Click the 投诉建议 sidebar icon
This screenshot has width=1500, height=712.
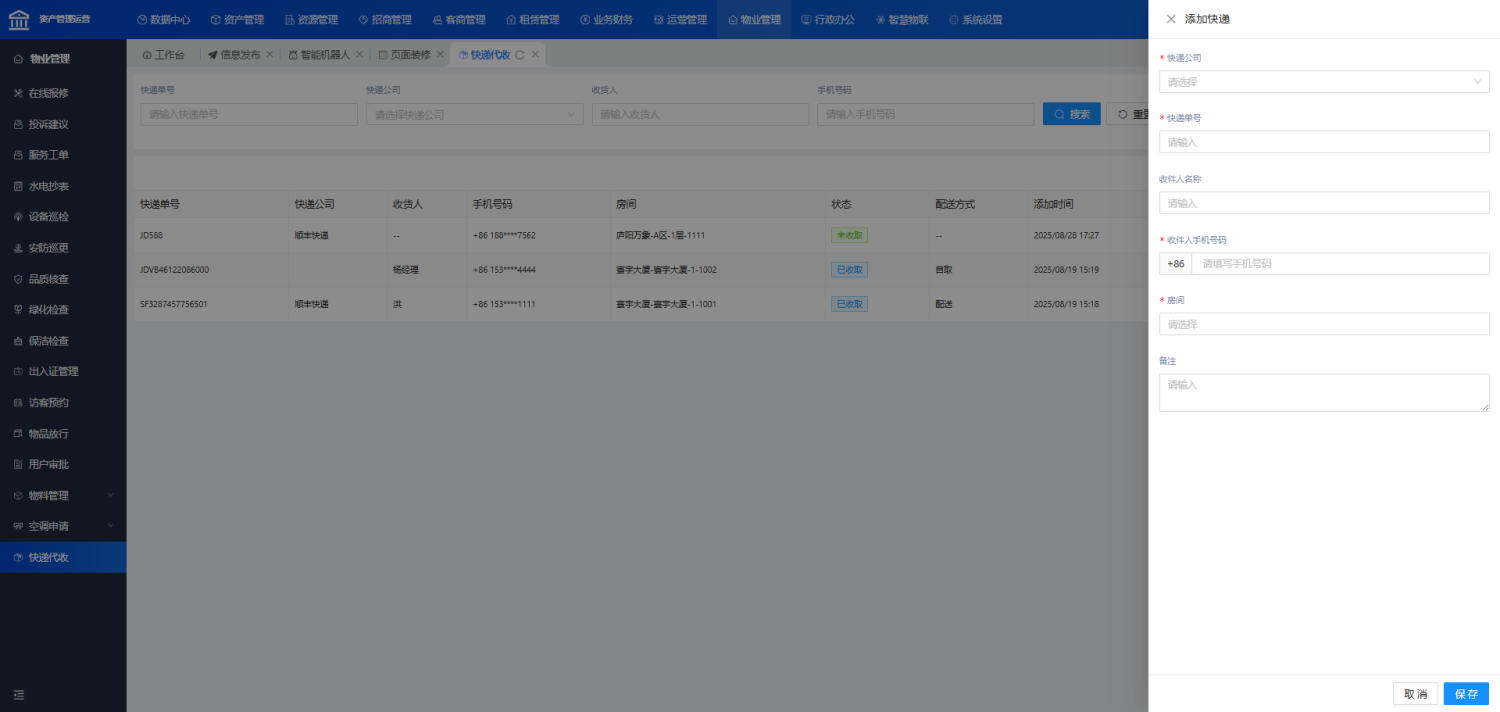click(18, 124)
